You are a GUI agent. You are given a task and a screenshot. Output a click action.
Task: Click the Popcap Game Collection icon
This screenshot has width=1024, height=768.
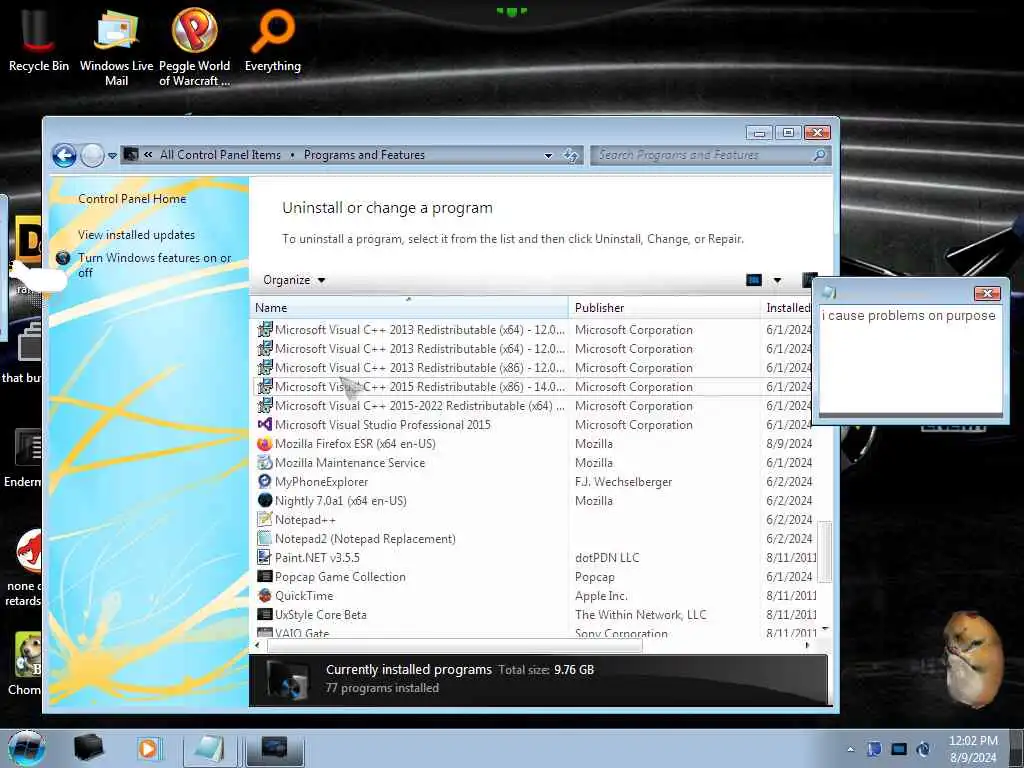click(x=264, y=577)
